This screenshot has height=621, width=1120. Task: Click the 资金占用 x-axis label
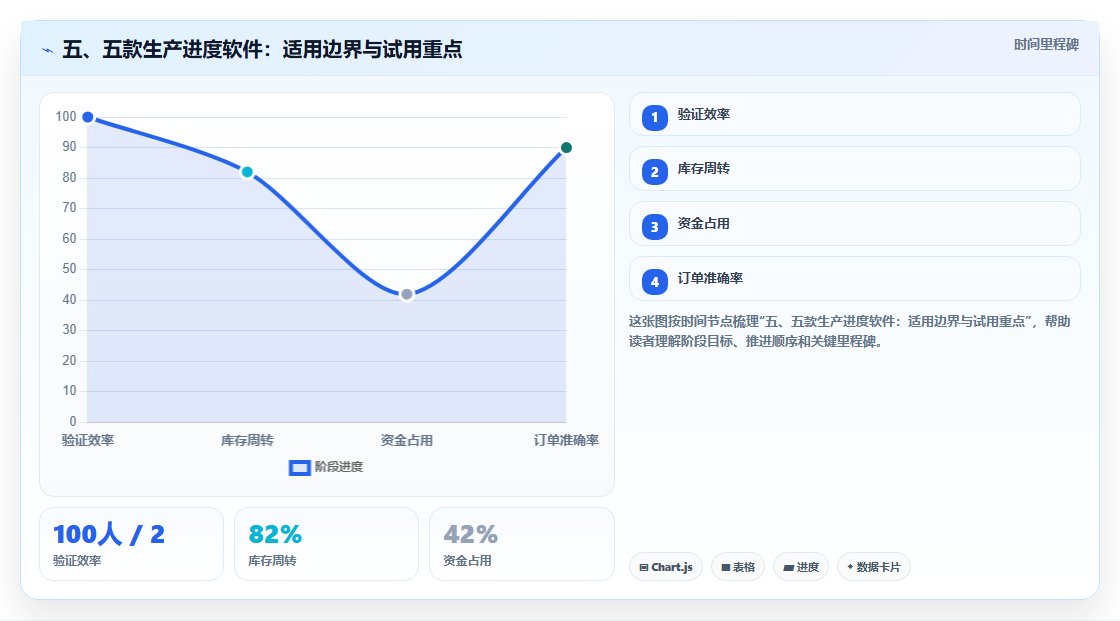(406, 441)
